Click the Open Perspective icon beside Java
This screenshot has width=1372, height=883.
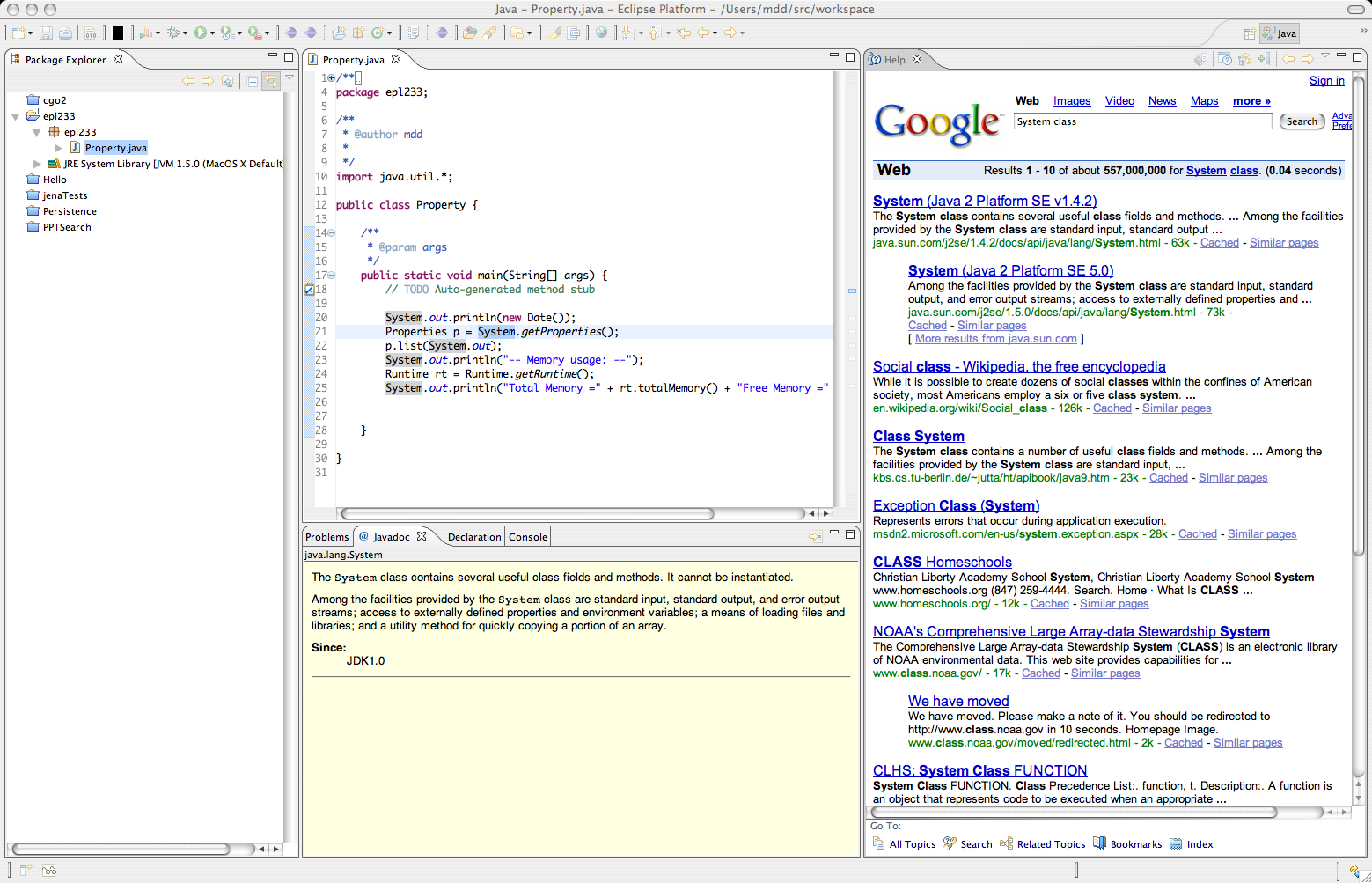(x=1250, y=33)
